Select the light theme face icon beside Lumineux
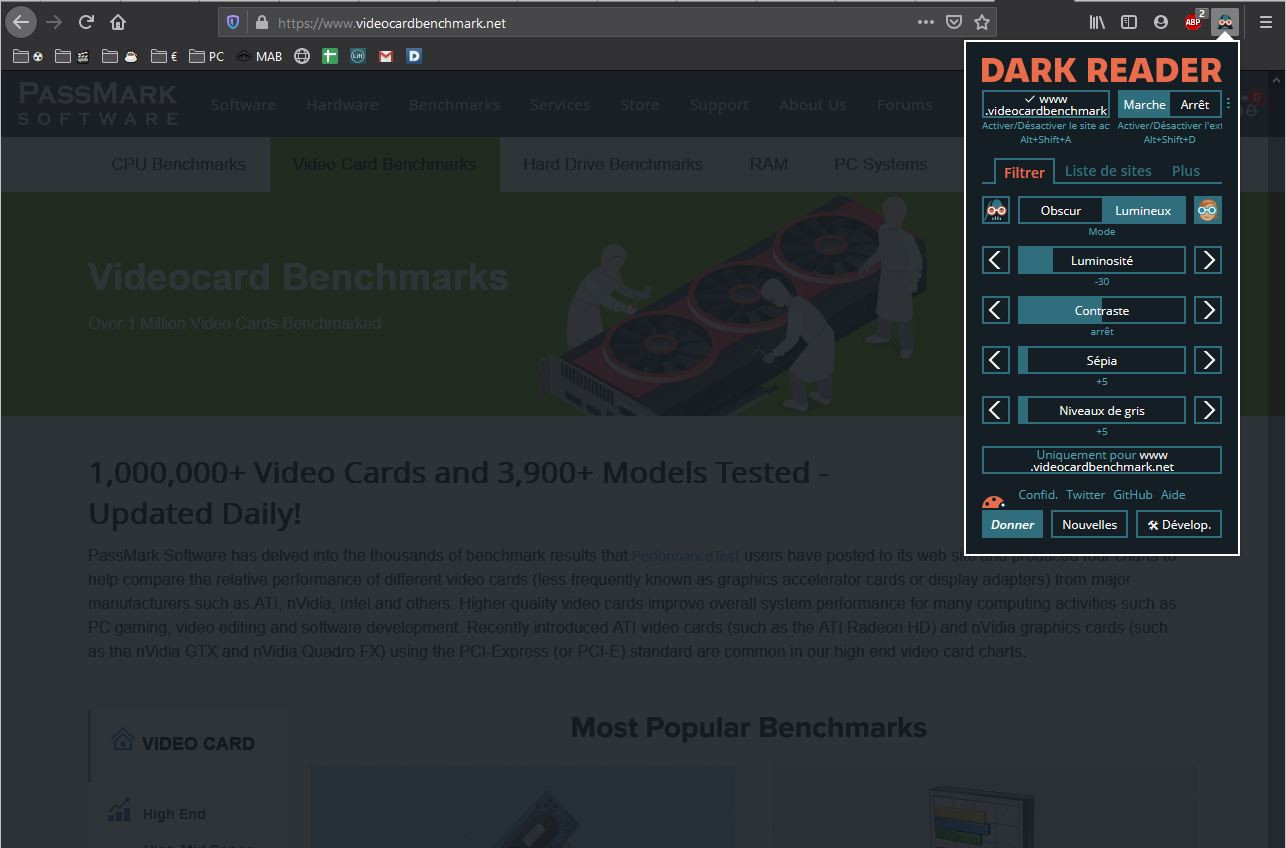The height and width of the screenshot is (848, 1286). [1208, 210]
